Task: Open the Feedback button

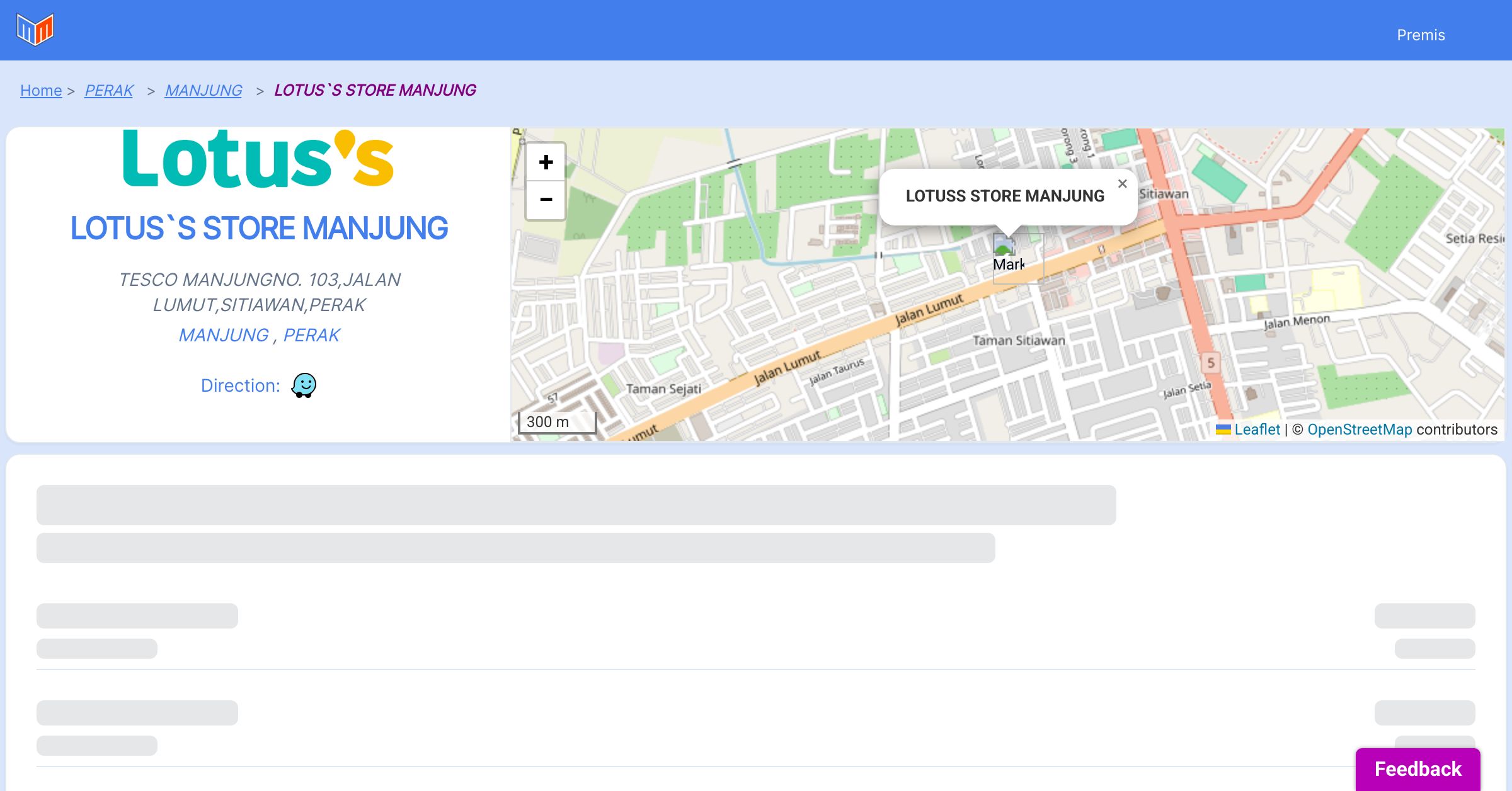Action: click(1417, 768)
